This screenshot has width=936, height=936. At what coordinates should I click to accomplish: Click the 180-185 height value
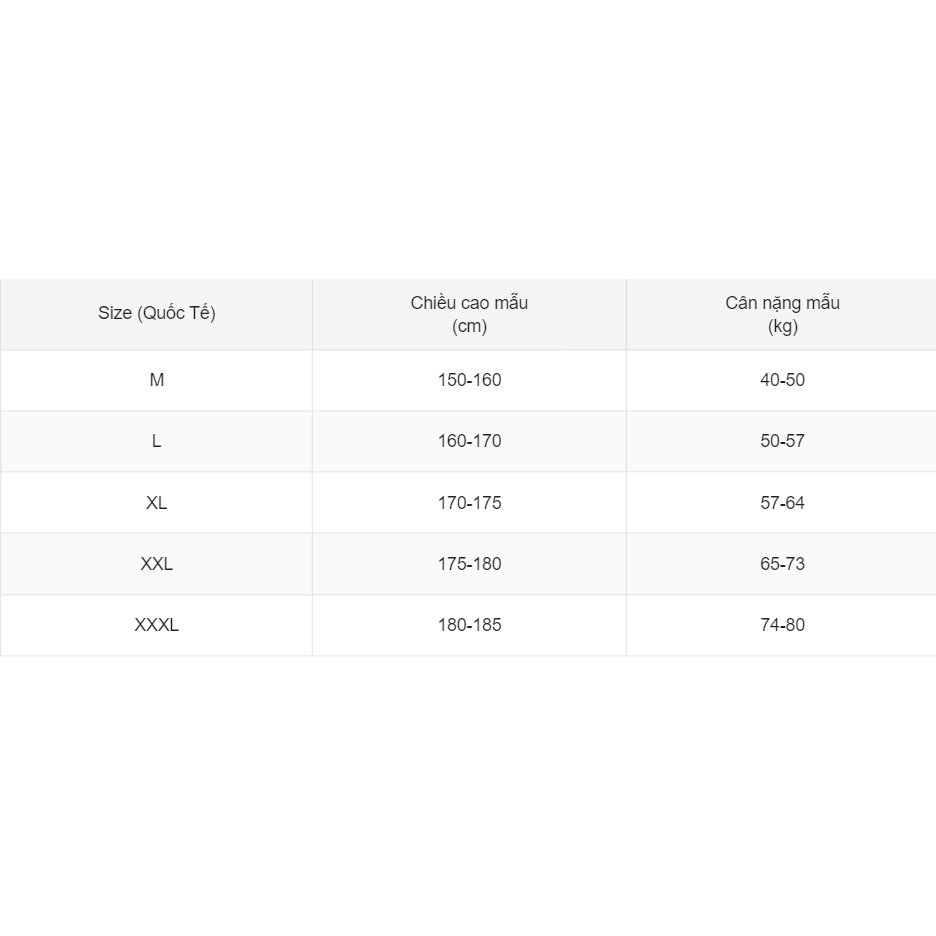[x=469, y=625]
